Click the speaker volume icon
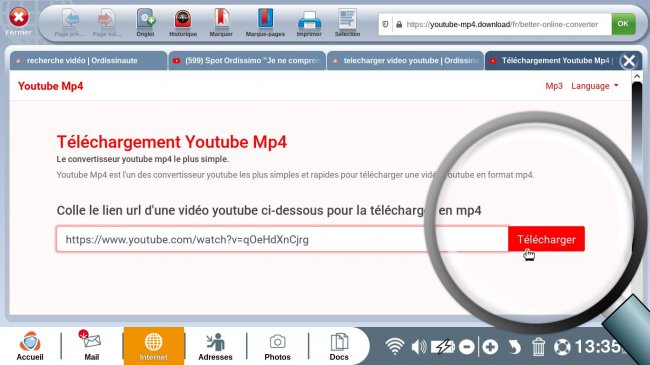650x365 pixels. pyautogui.click(x=419, y=347)
